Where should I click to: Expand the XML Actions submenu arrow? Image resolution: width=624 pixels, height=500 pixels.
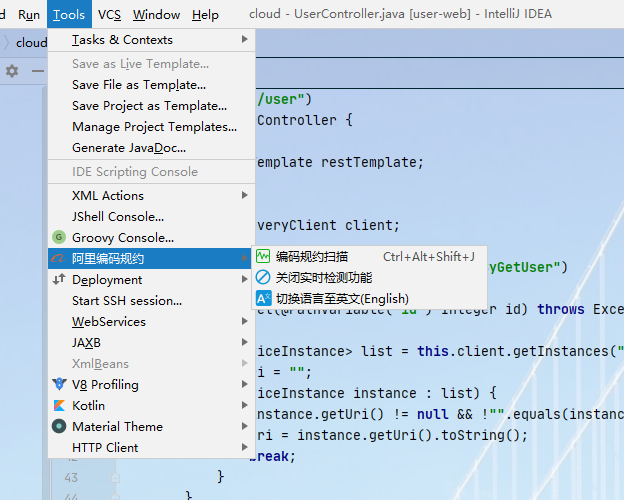pos(245,196)
